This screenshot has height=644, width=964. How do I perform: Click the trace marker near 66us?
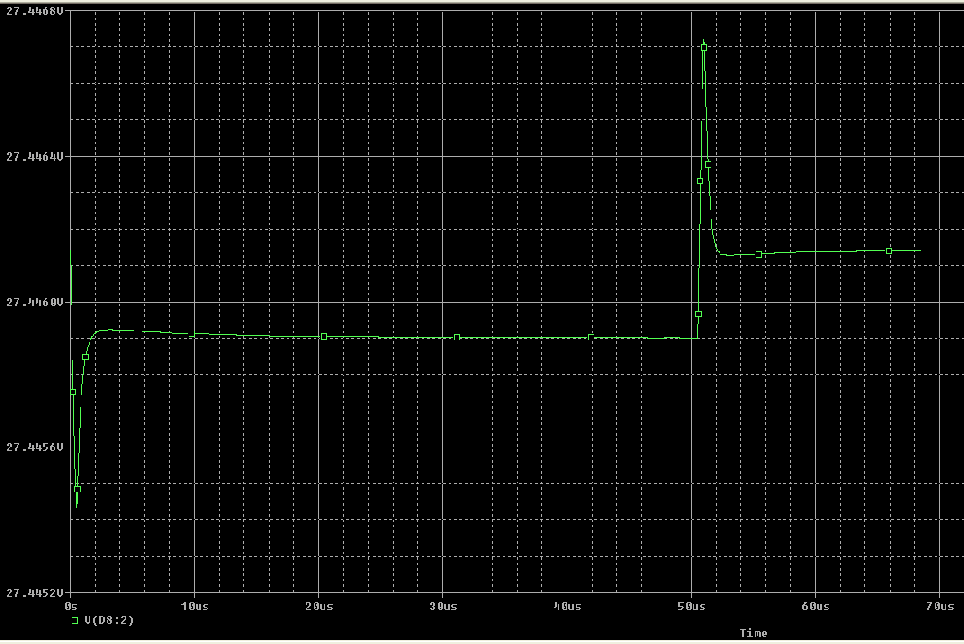[x=889, y=251]
